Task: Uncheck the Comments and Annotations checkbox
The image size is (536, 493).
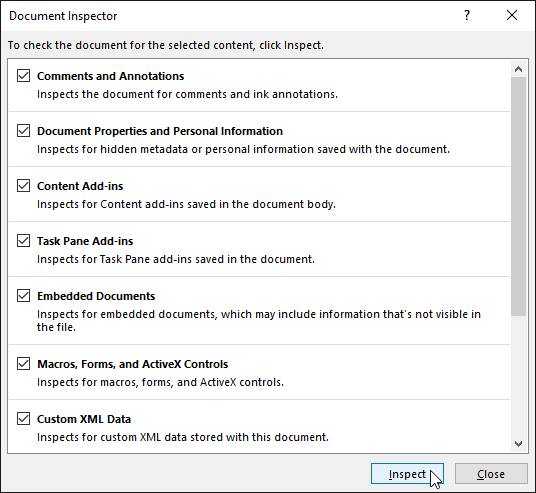Action: point(23,76)
